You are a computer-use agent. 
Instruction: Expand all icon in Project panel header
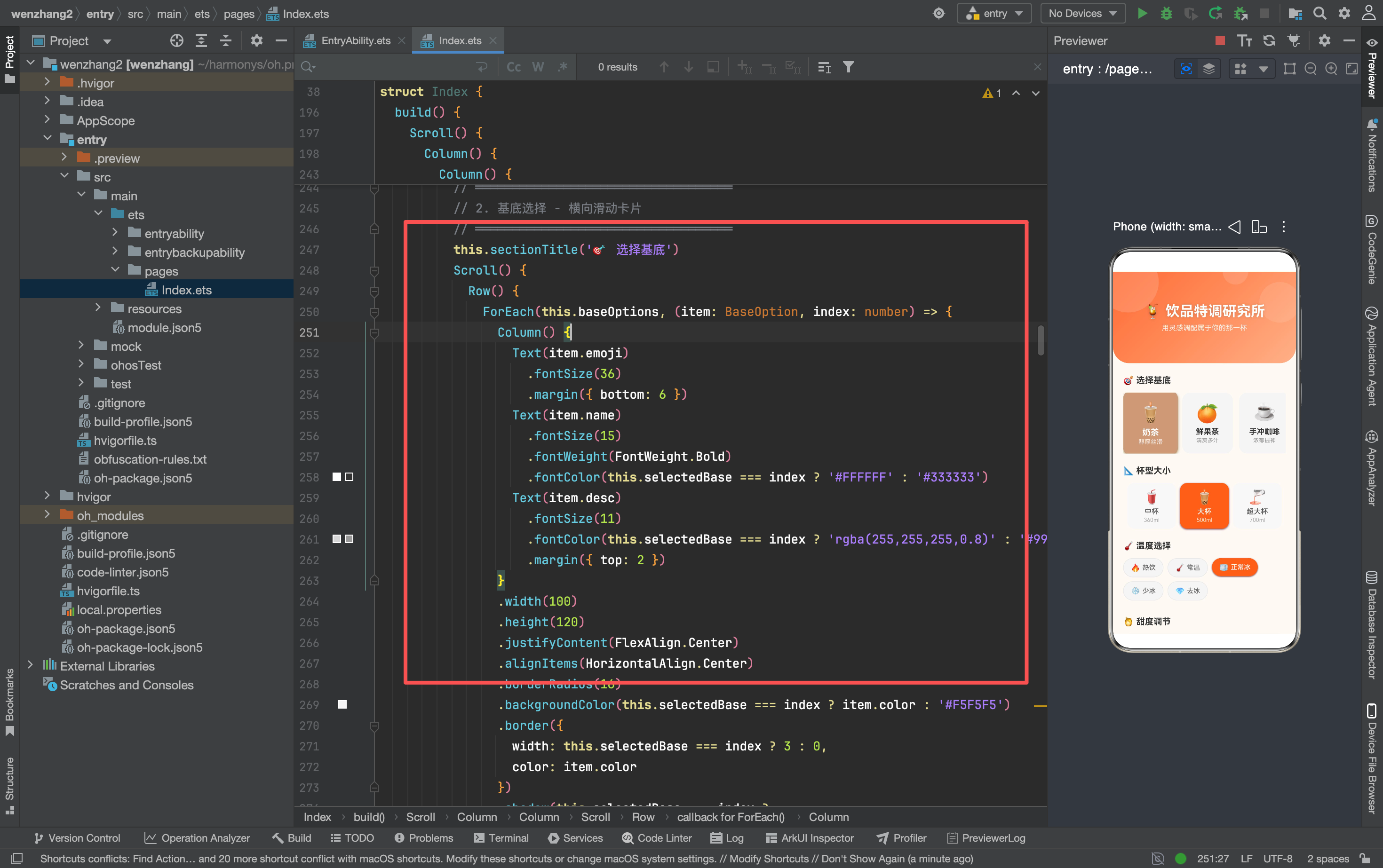[201, 41]
